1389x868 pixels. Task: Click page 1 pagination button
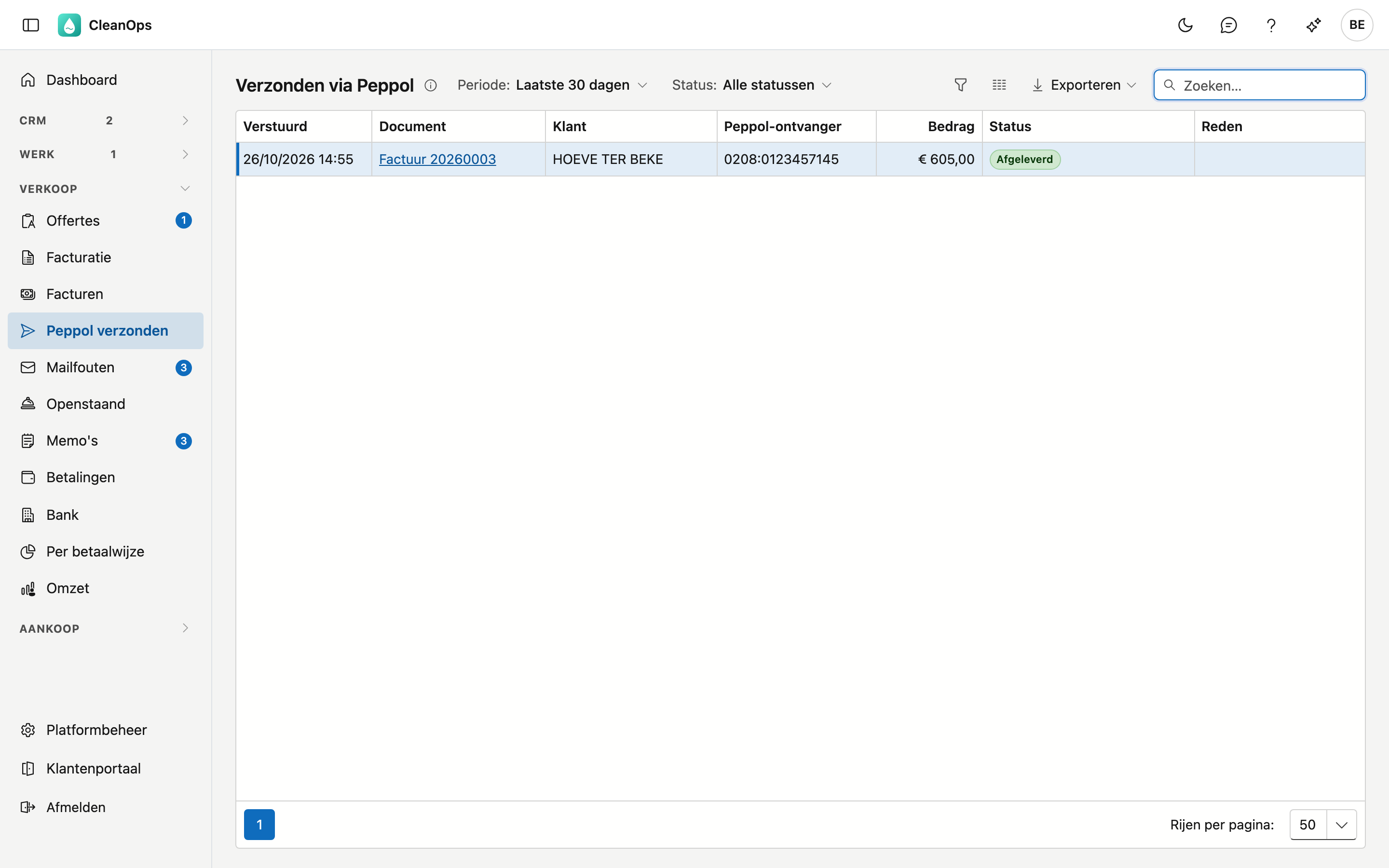tap(259, 825)
